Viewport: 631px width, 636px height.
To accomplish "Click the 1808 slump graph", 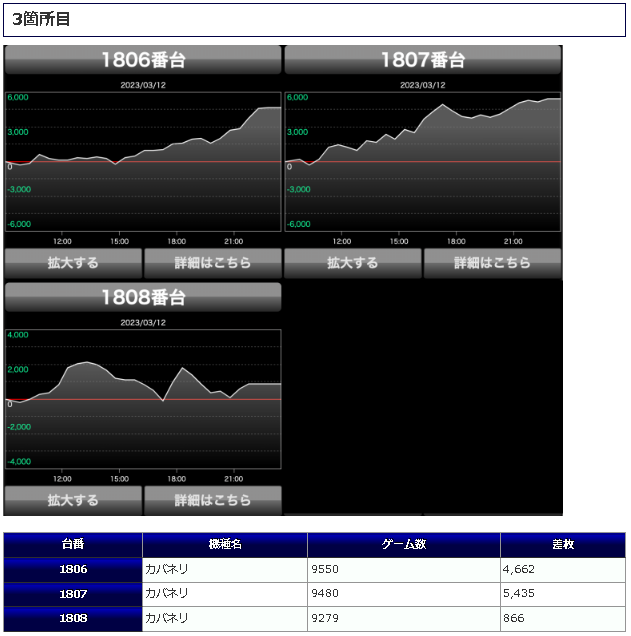I will 143,400.
